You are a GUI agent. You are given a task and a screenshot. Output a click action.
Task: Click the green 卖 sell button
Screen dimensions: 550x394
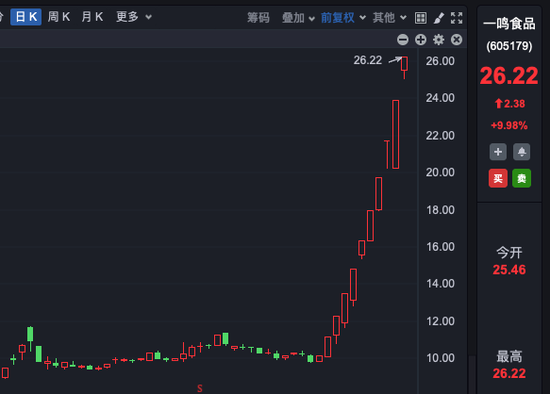click(522, 179)
